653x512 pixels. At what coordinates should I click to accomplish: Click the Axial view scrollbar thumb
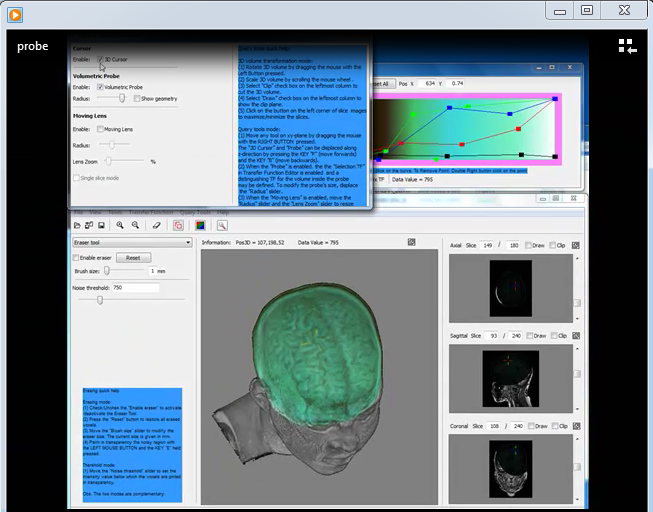(577, 303)
